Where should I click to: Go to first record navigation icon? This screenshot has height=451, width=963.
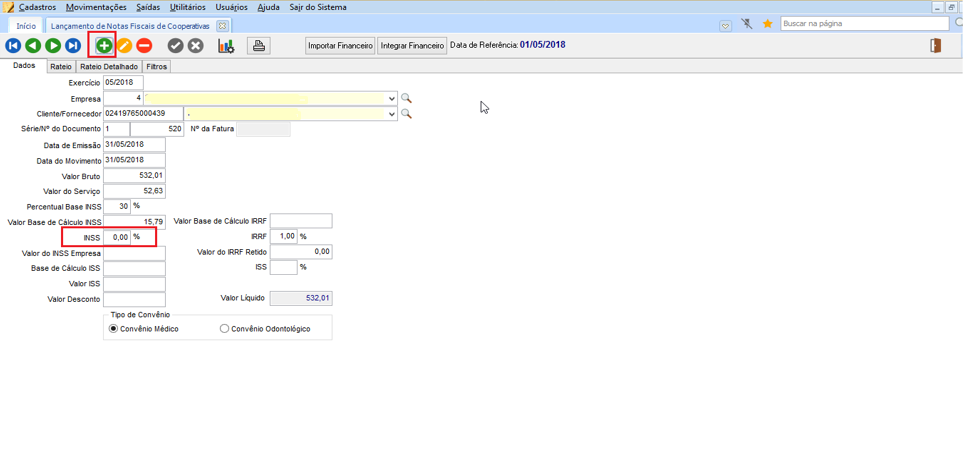pyautogui.click(x=13, y=45)
